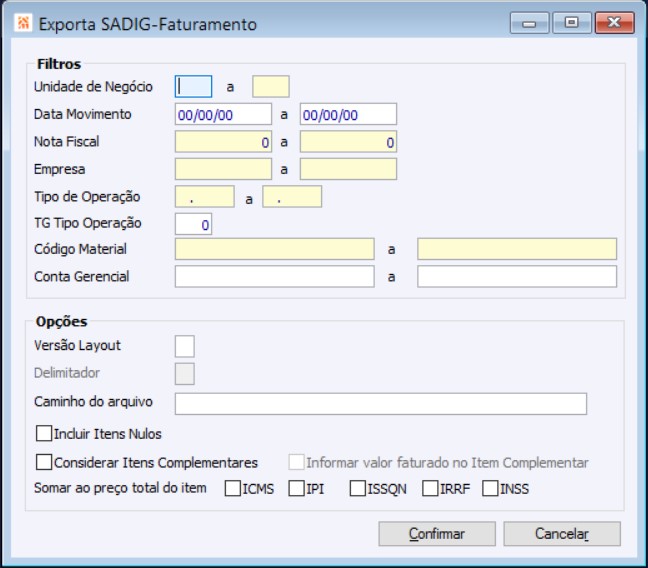Select the Código Material end field

517,249
